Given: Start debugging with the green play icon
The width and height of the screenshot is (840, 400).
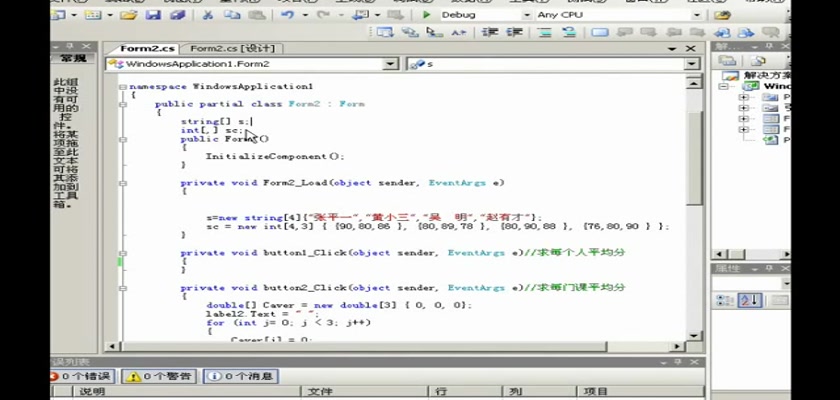Looking at the screenshot, I should click(x=426, y=15).
